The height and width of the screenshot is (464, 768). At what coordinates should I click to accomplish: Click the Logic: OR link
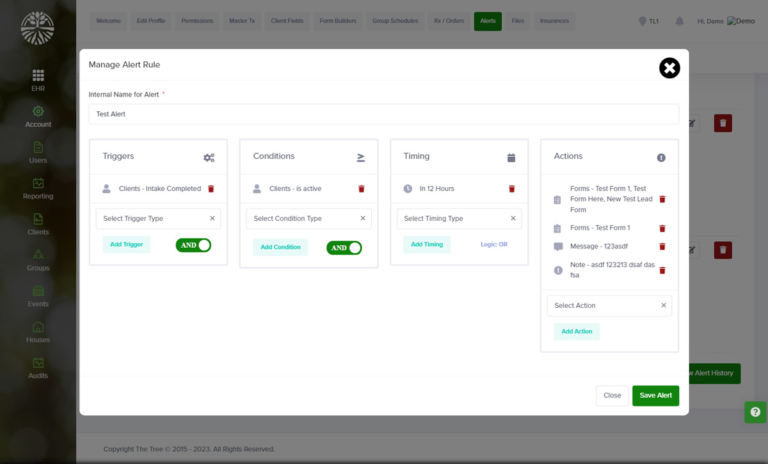494,244
